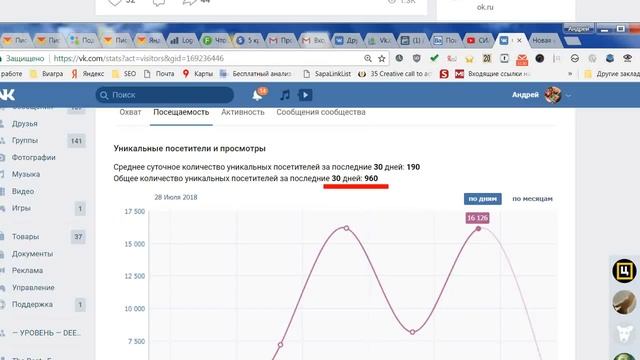Screen dimensions: 640x360
Task: Click the clock extension icon
Action: [399, 58]
